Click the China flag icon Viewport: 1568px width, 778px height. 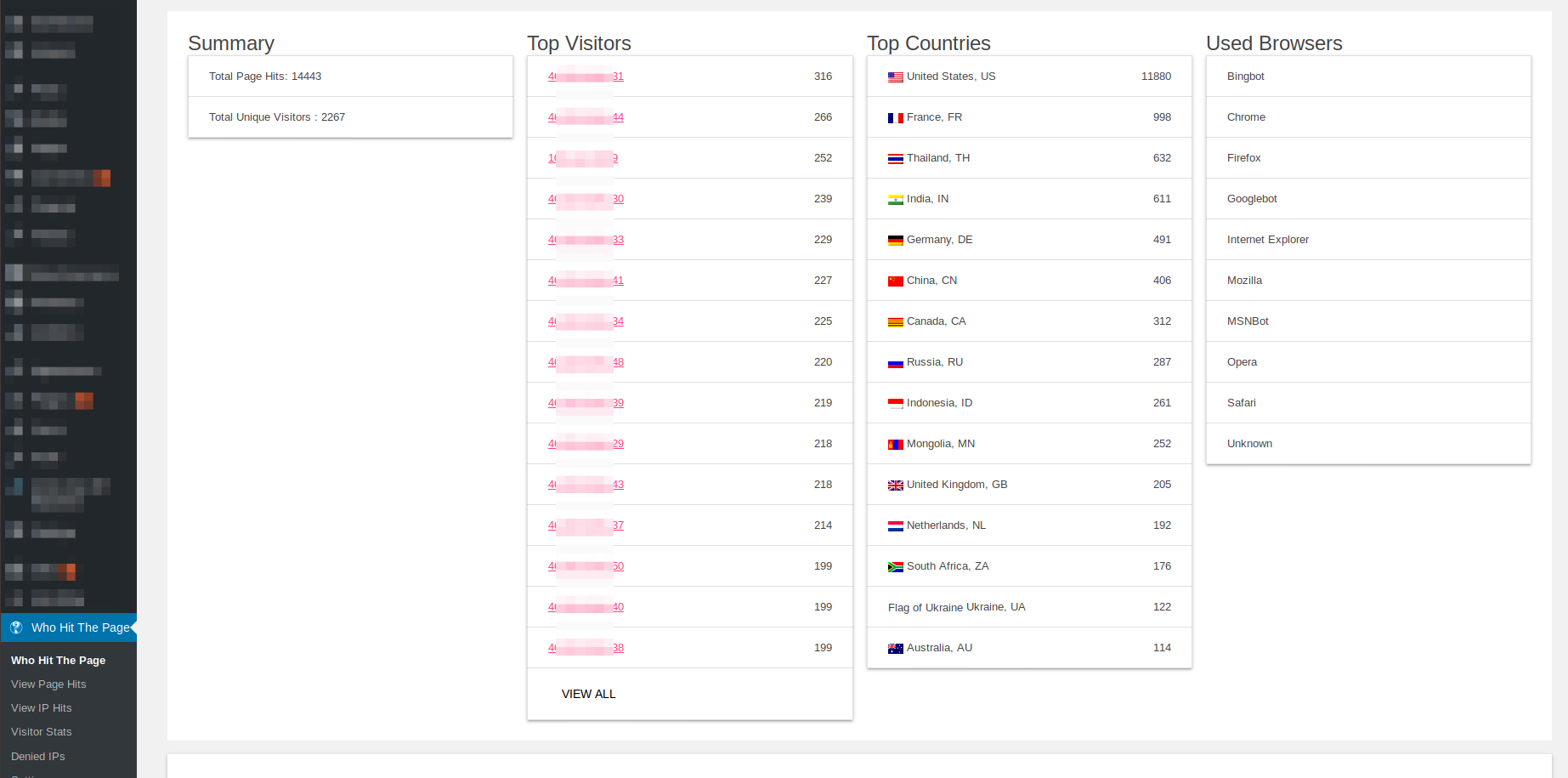click(x=896, y=281)
